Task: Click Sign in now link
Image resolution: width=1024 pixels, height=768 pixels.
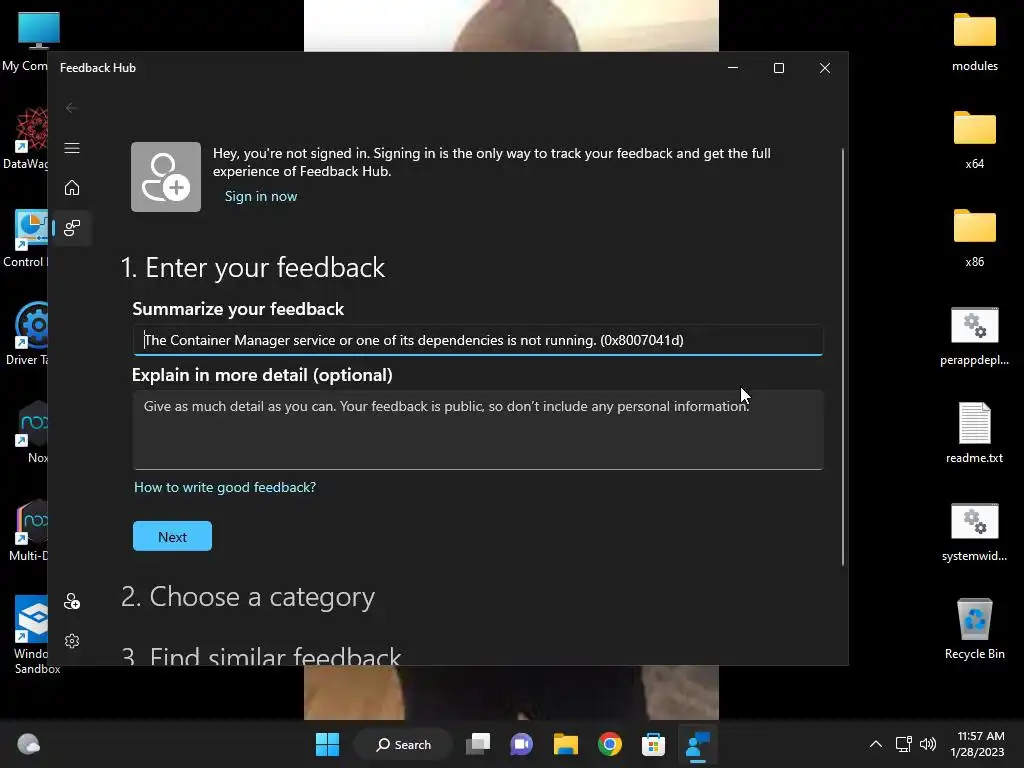Action: tap(261, 197)
